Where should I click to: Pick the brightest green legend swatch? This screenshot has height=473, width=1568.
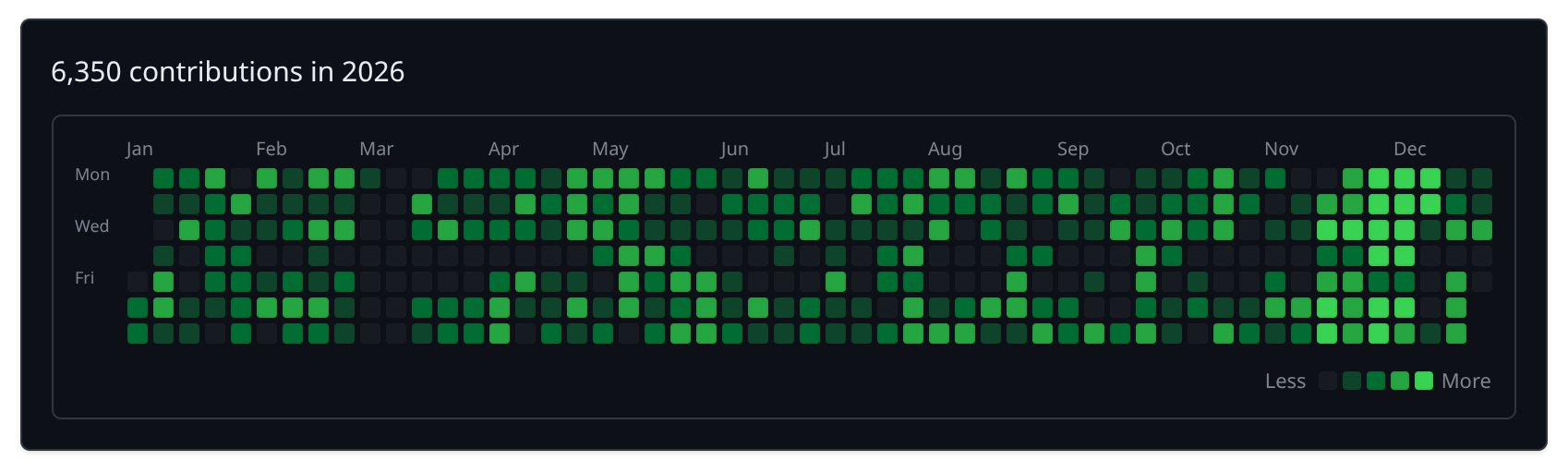(x=1424, y=381)
